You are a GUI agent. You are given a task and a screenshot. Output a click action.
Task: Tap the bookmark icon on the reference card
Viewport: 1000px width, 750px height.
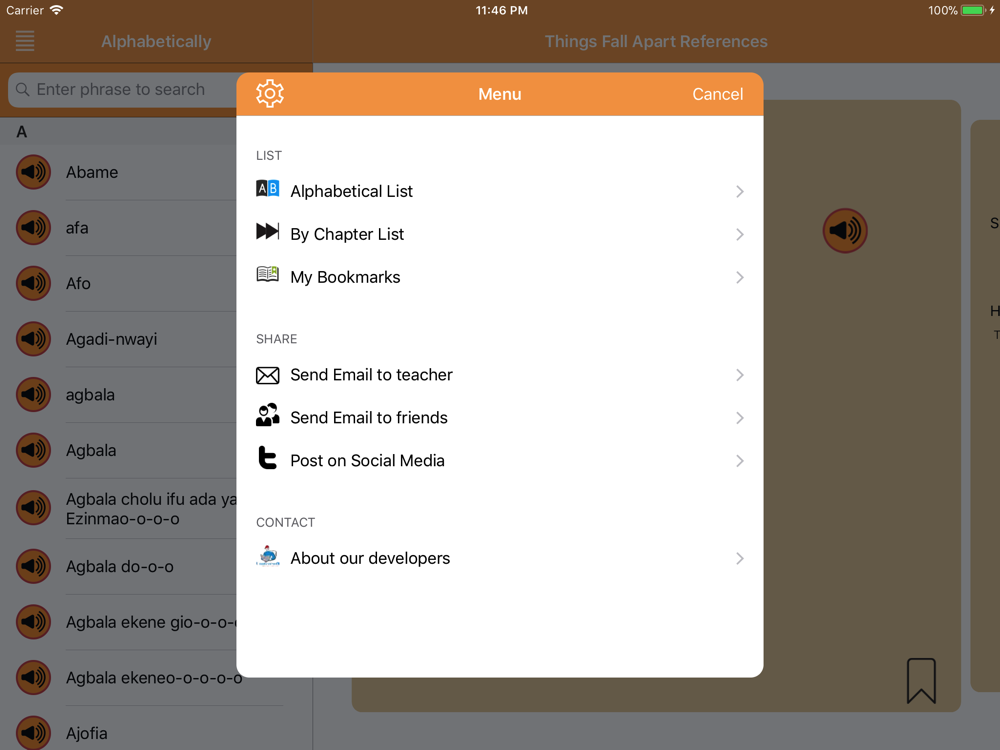pos(922,680)
